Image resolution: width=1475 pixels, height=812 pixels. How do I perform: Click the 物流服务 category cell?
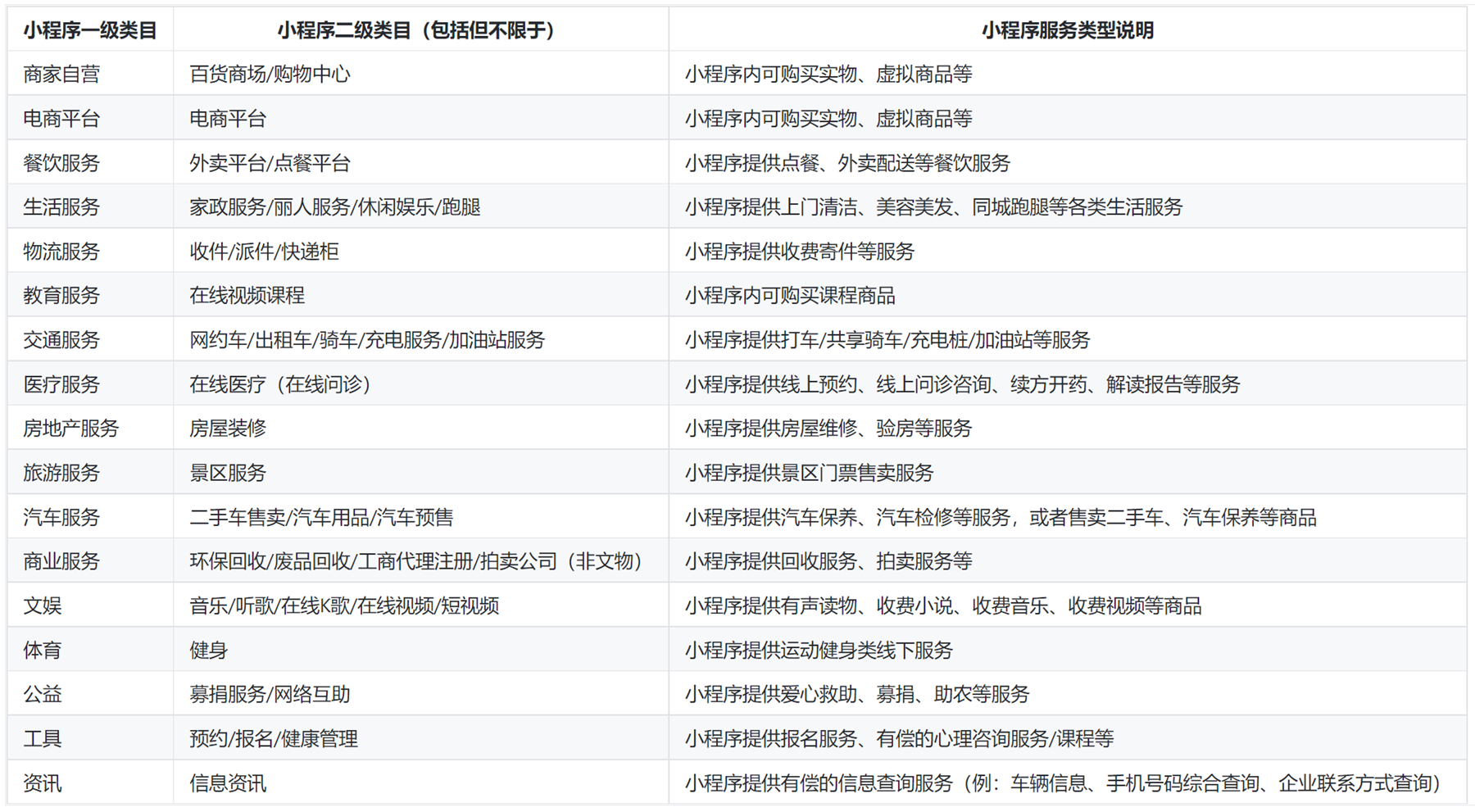[61, 250]
